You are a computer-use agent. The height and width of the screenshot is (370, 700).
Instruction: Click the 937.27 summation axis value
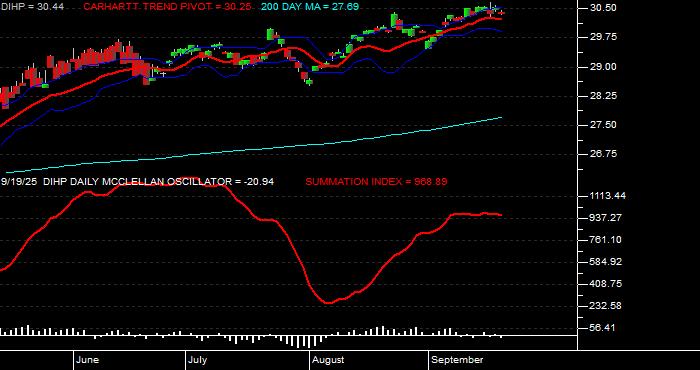tap(605, 218)
